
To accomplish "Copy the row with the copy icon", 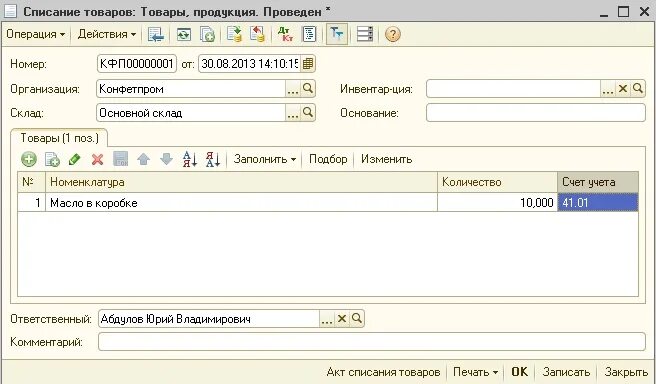I will point(52,159).
